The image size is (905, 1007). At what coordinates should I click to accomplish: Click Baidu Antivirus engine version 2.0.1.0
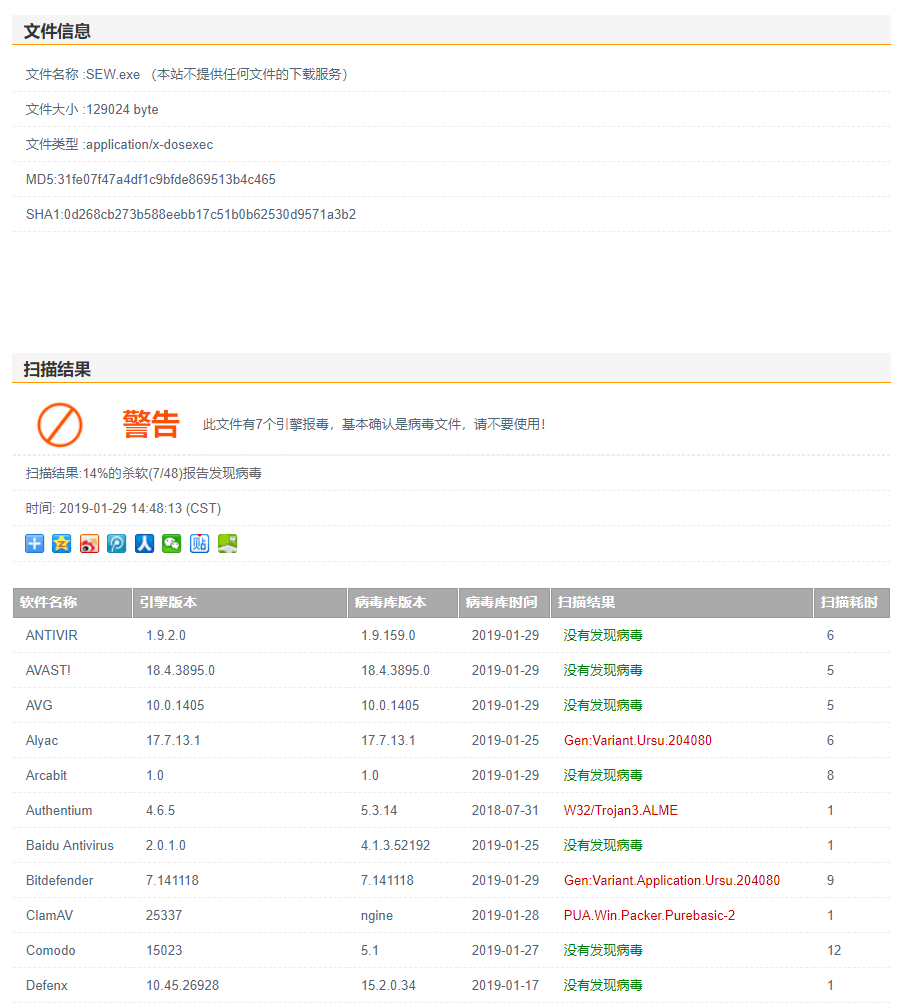166,845
